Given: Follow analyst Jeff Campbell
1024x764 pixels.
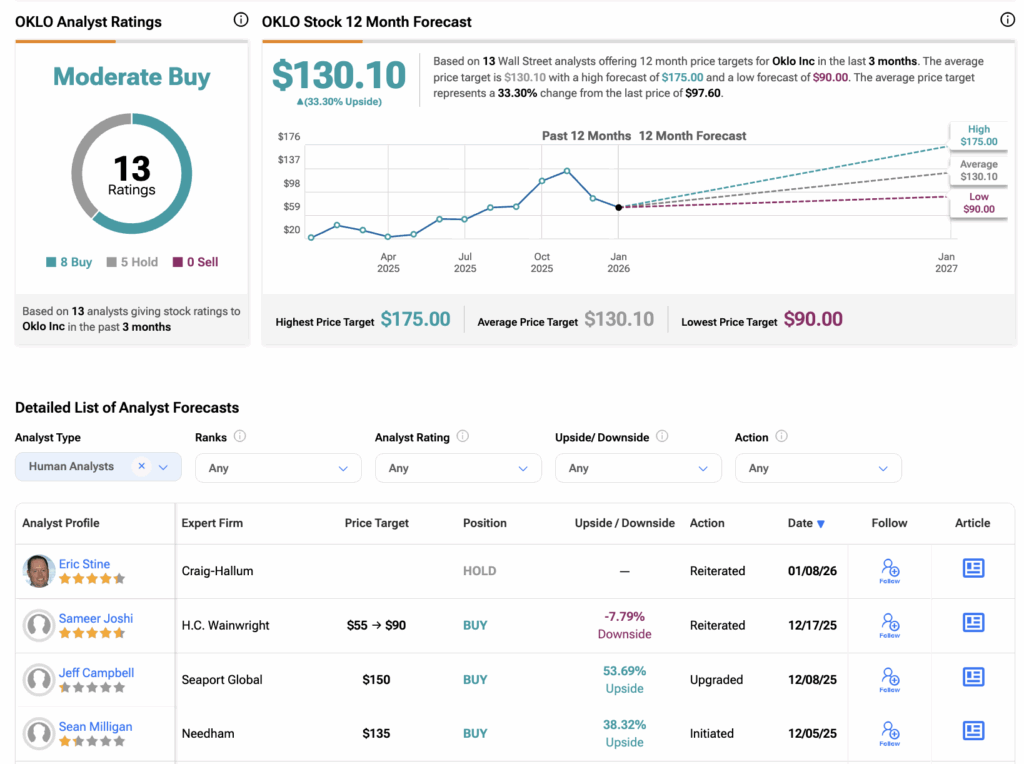Looking at the screenshot, I should 889,678.
